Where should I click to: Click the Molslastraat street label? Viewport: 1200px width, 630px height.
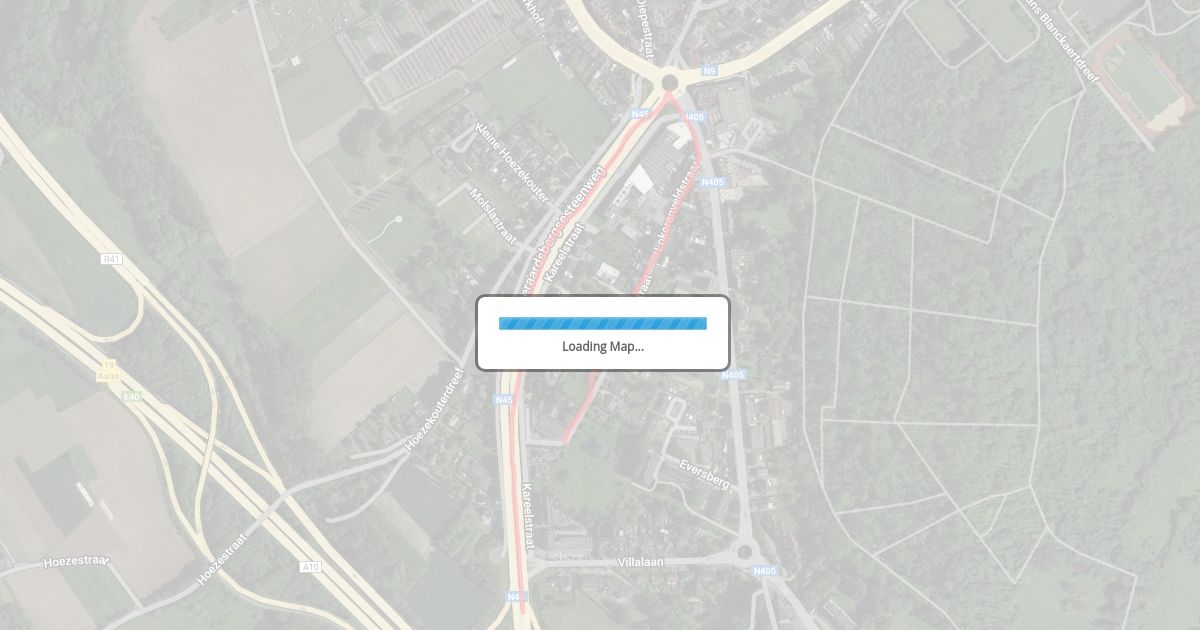tap(494, 216)
